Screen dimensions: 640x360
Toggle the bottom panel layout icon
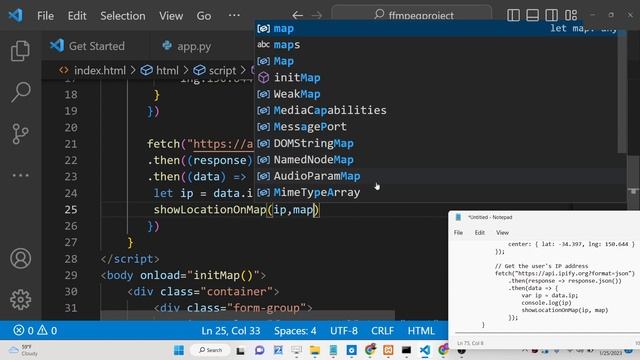point(532,16)
